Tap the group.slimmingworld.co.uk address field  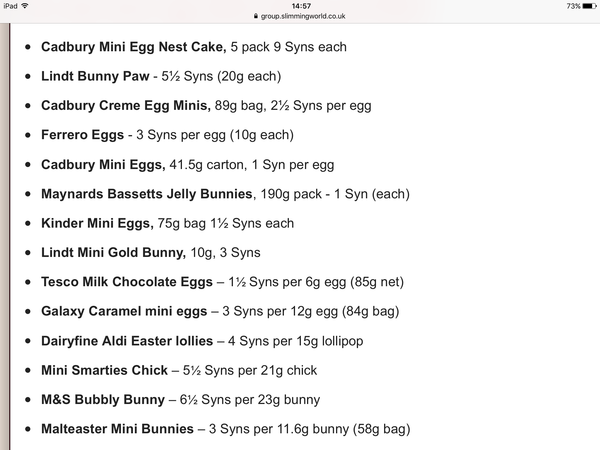[x=300, y=16]
